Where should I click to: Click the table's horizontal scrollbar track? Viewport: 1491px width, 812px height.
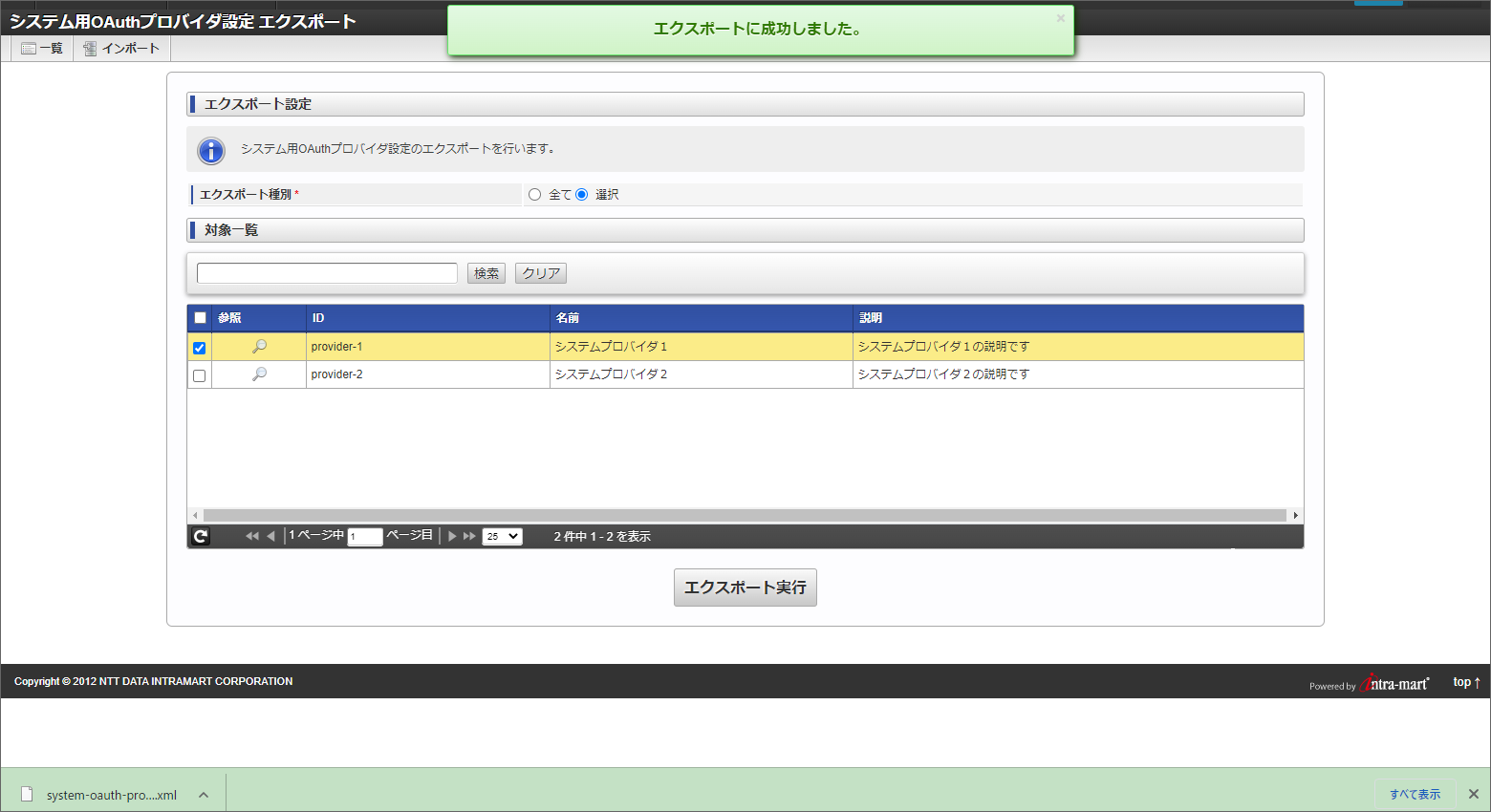(745, 516)
